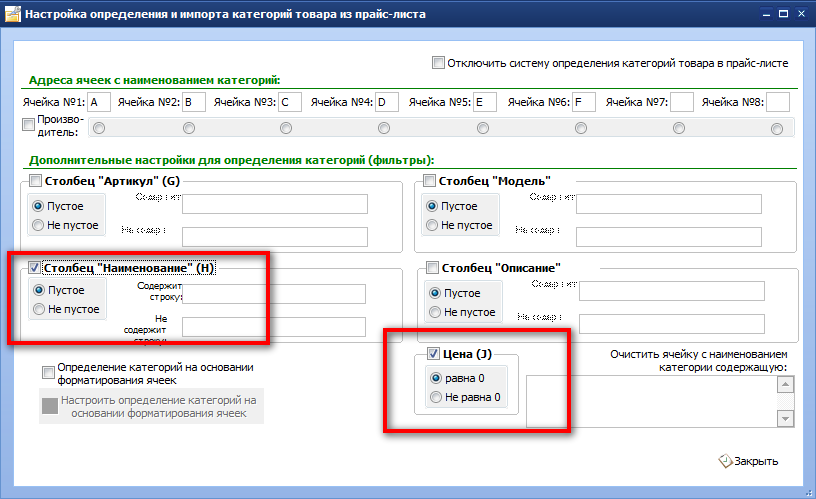Select Пустое under Столбец Модель
Viewport: 816px width, 499px height.
pos(432,206)
